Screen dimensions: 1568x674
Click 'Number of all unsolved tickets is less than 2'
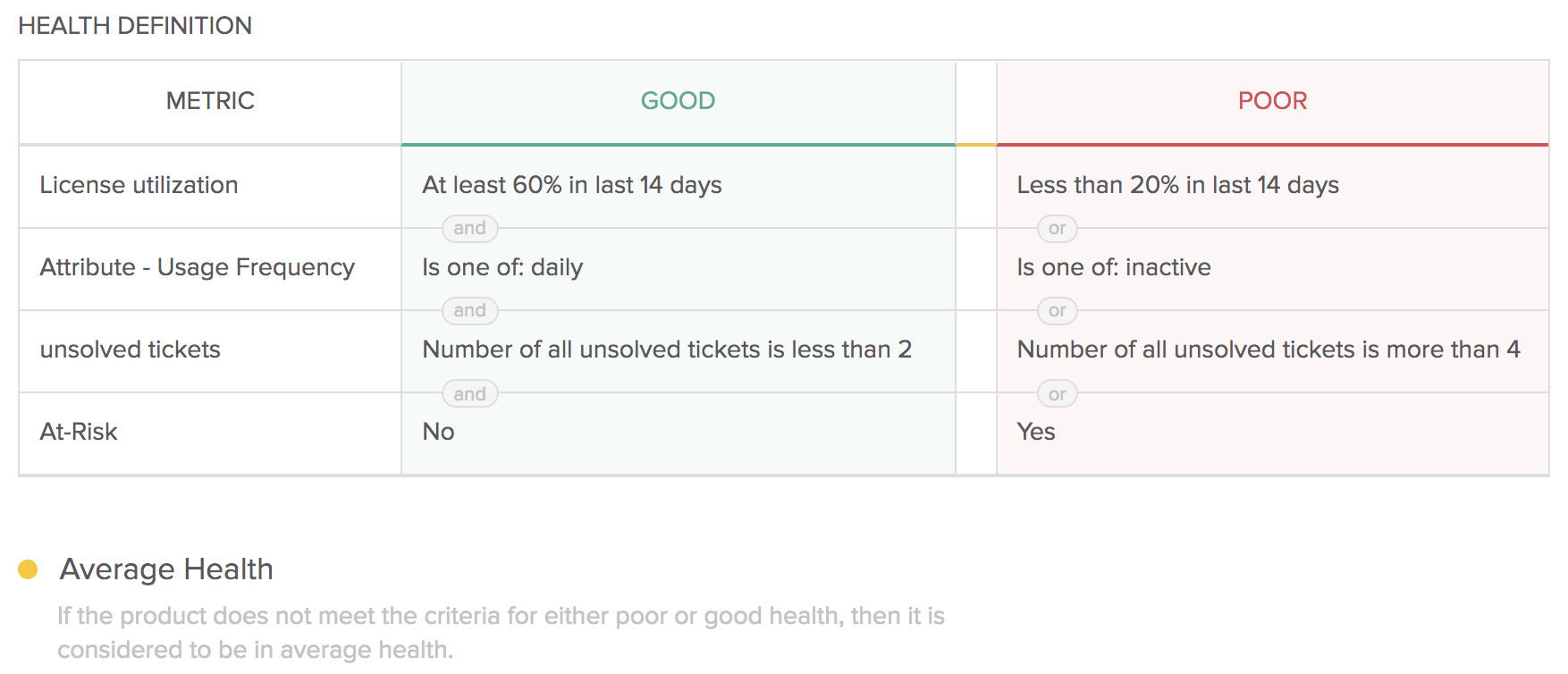coord(667,350)
